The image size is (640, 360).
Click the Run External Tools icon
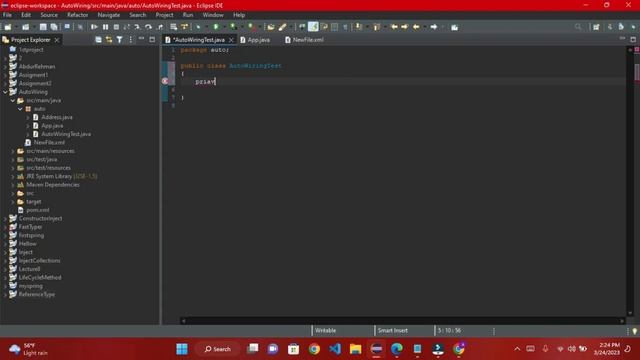pos(251,27)
